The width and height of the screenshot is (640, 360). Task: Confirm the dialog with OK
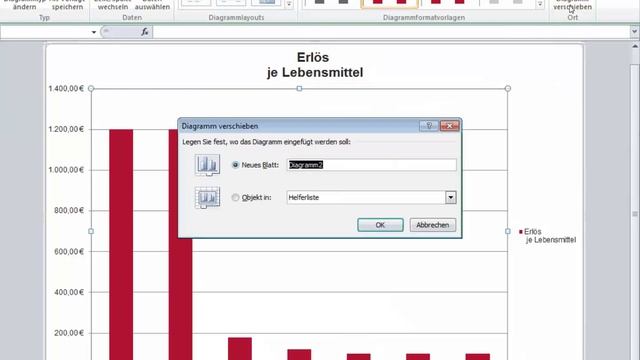380,225
